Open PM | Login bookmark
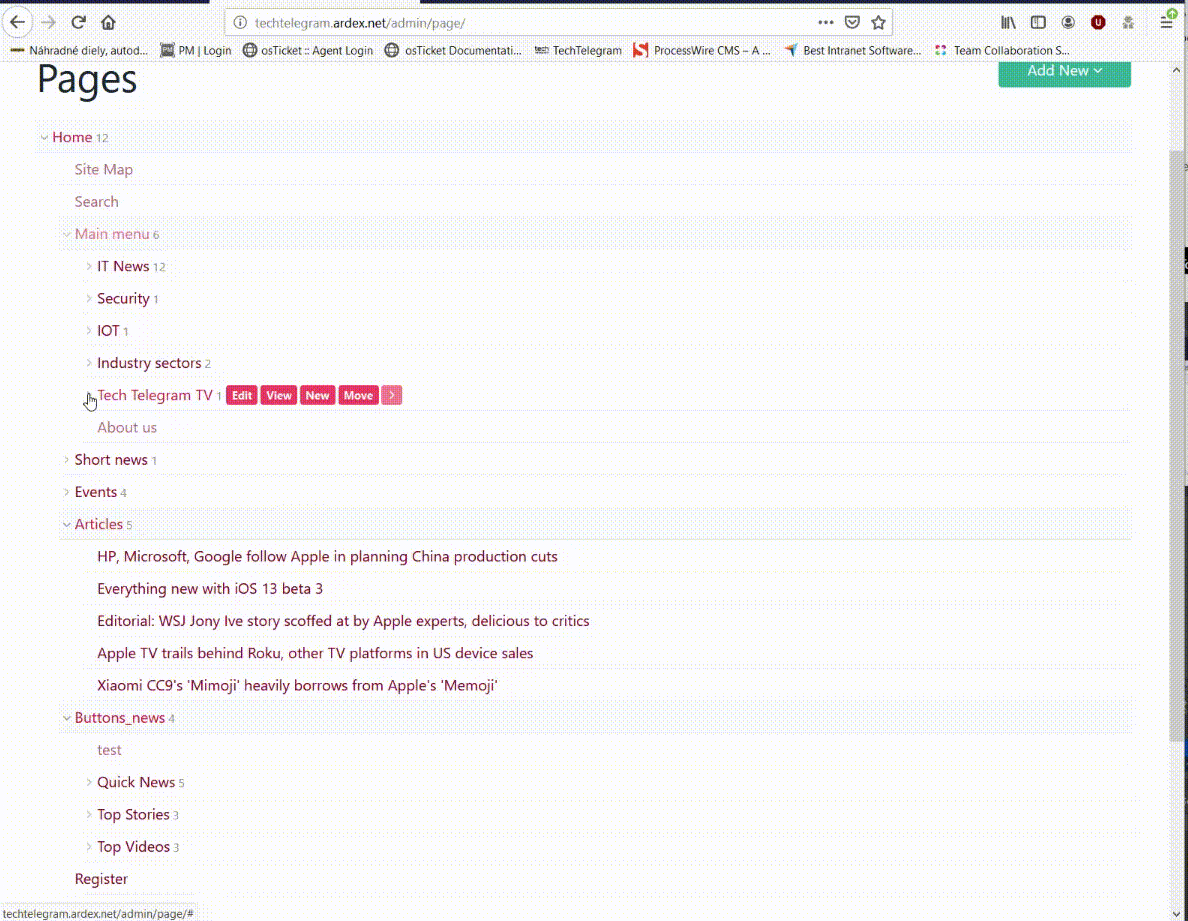1188x921 pixels. point(195,50)
